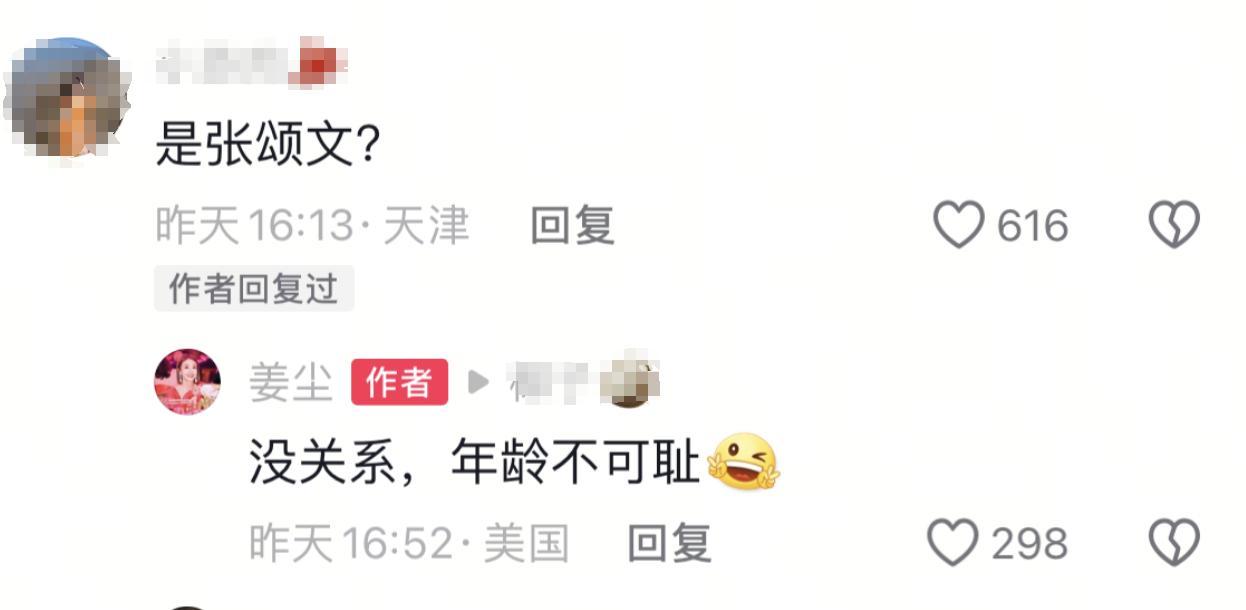Tap the red 作者 badge
Viewport: 1246px width, 610px height.
coord(399,382)
